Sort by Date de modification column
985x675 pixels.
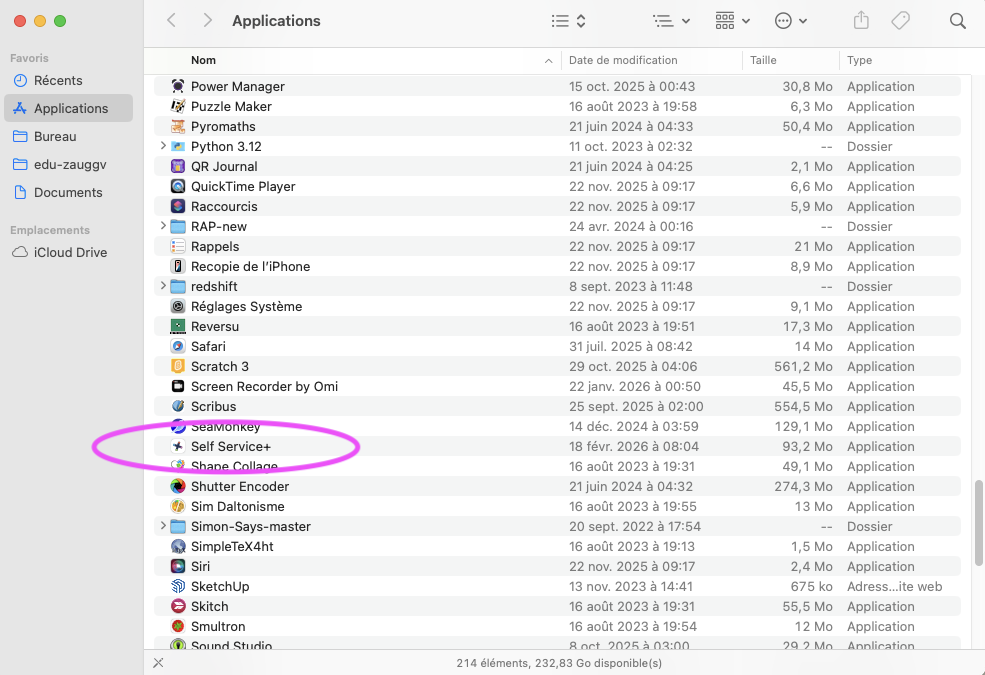tap(623, 60)
